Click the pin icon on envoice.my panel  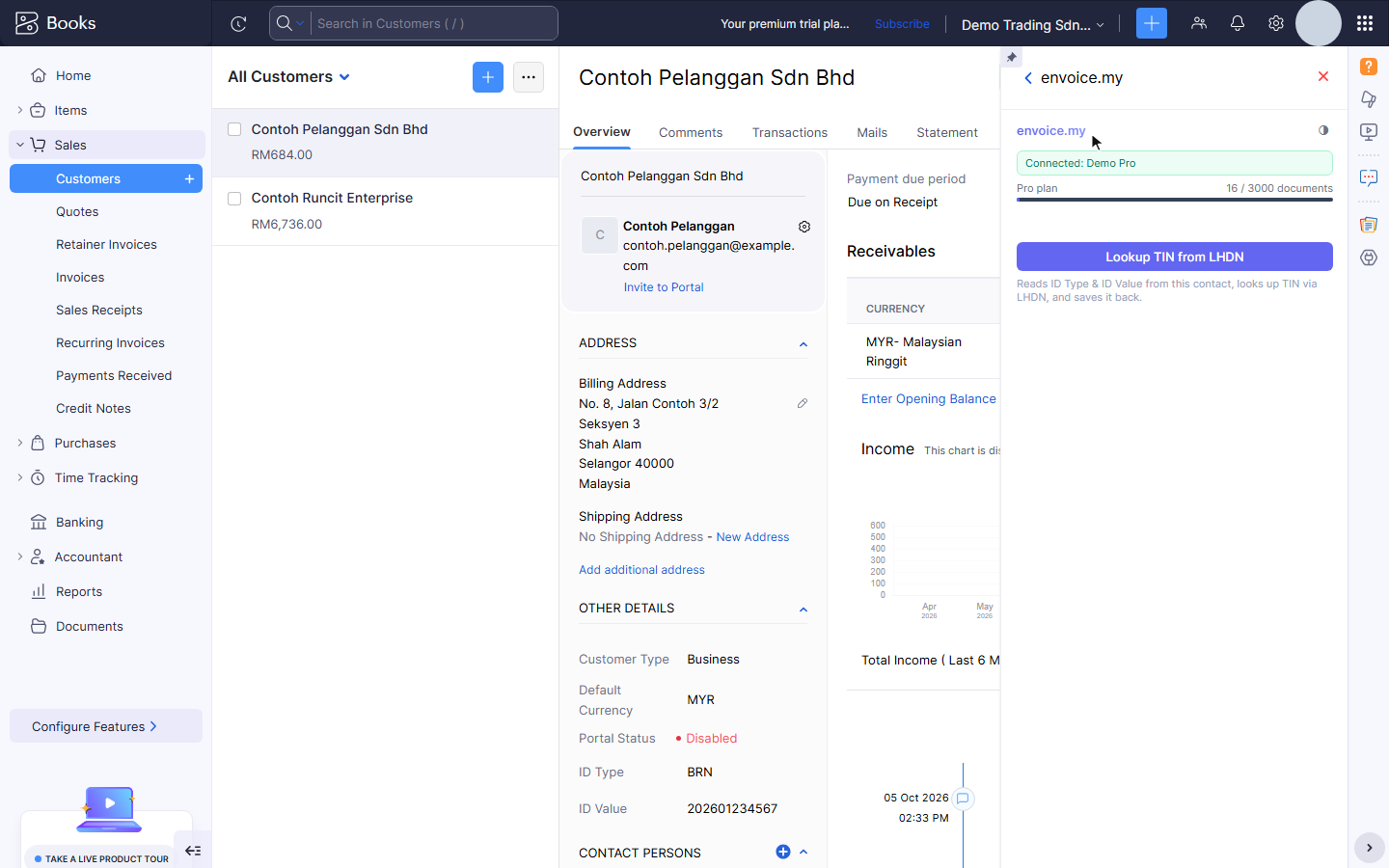coord(1012,58)
